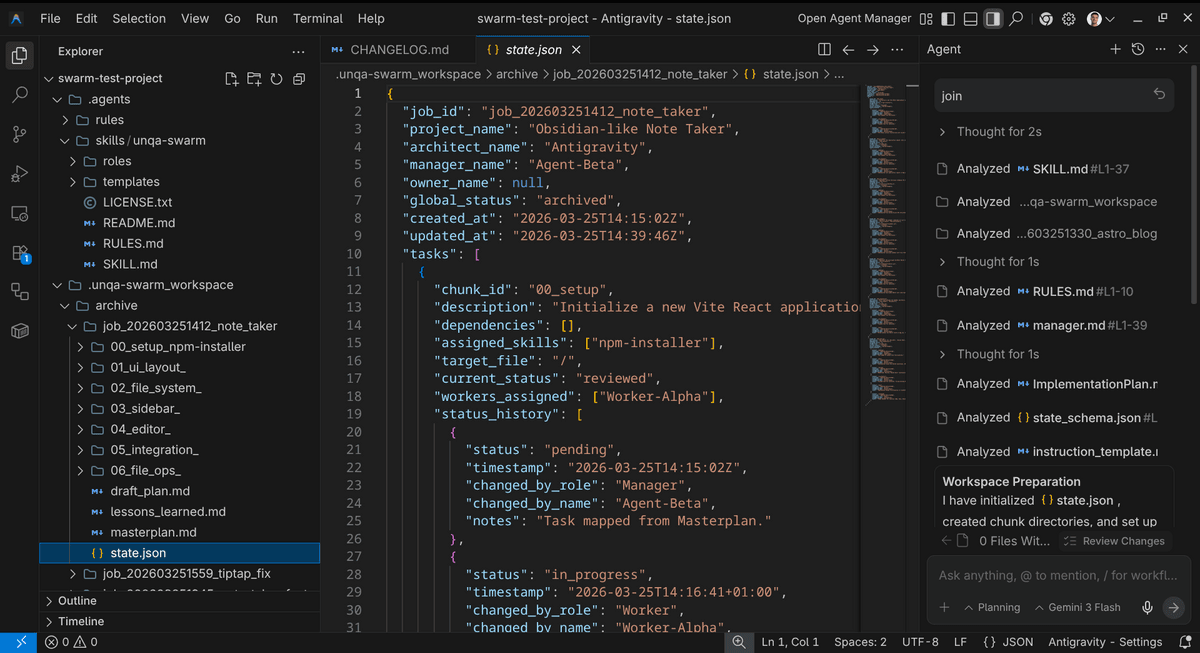The height and width of the screenshot is (653, 1200).
Task: Open the Terminal menu
Action: coord(315,19)
